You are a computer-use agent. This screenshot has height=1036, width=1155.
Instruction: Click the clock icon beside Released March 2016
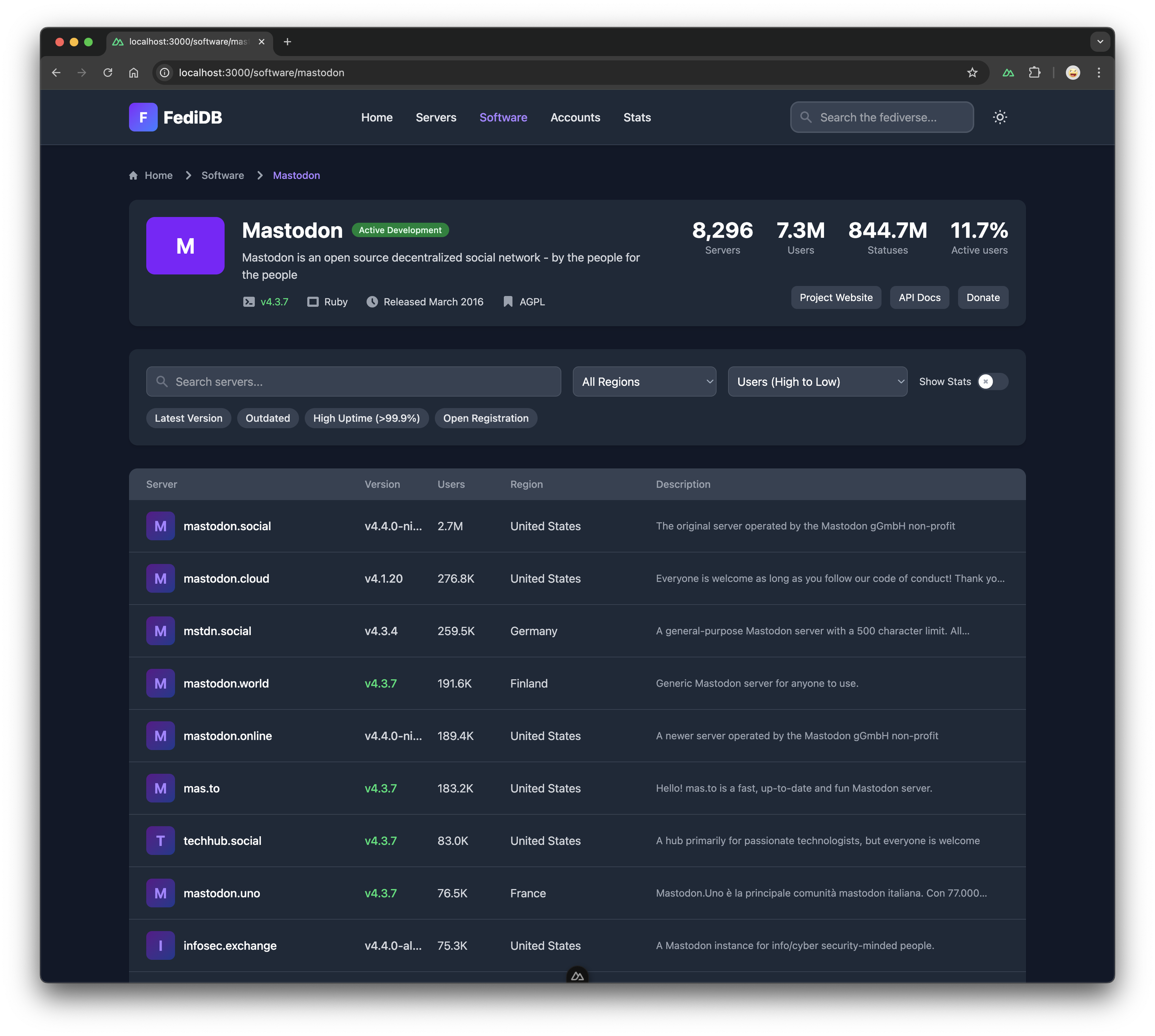372,302
